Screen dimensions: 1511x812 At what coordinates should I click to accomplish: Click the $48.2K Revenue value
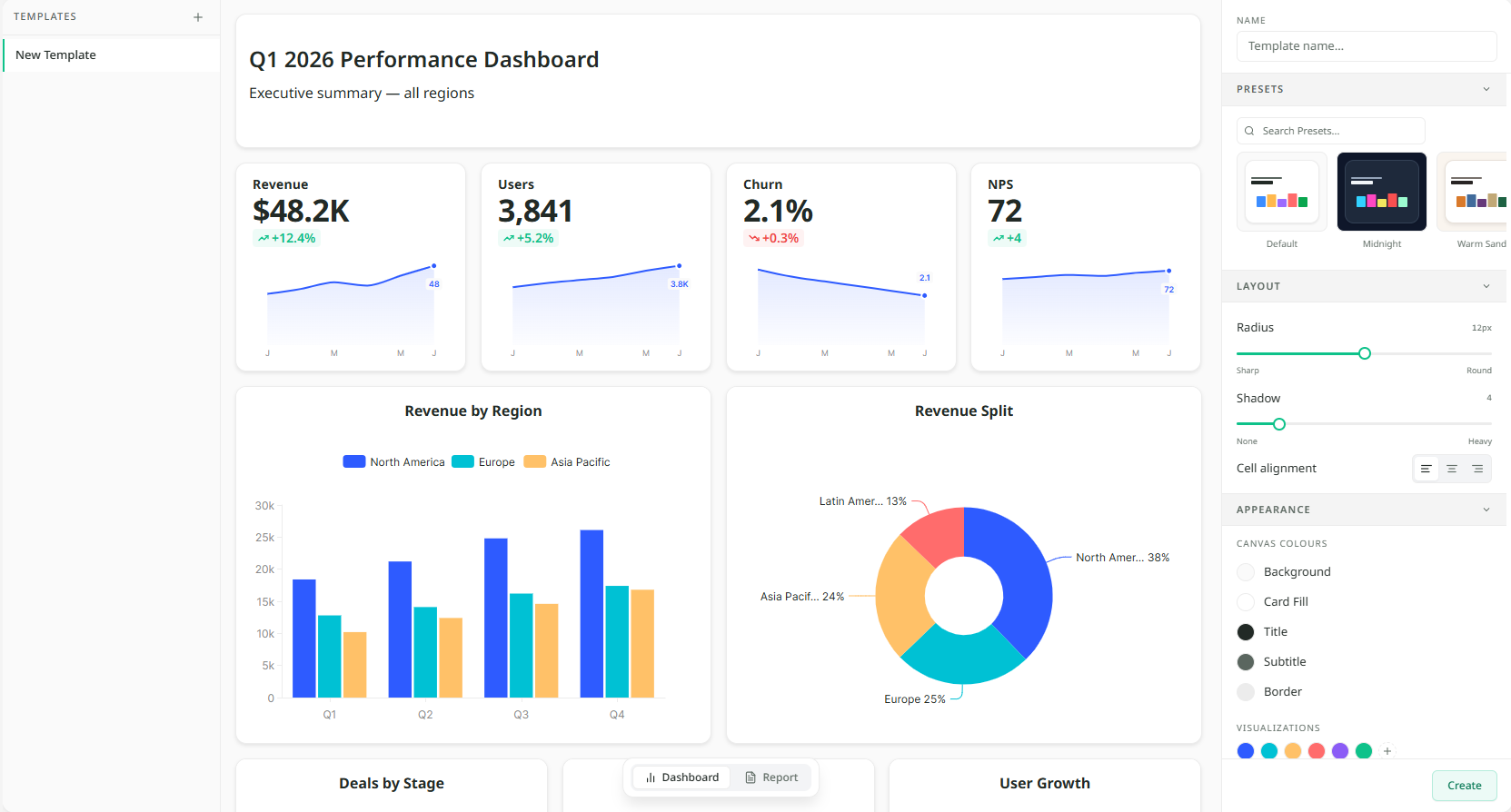tap(301, 212)
